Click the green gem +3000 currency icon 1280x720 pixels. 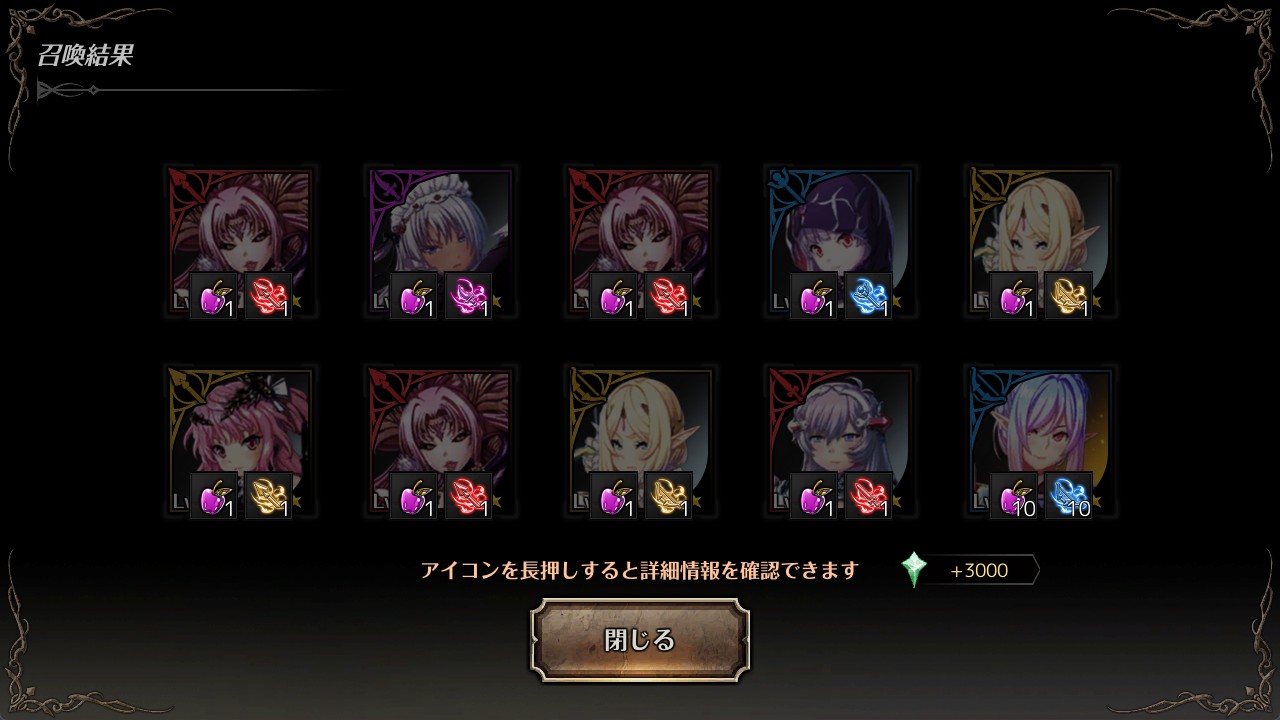[x=914, y=570]
